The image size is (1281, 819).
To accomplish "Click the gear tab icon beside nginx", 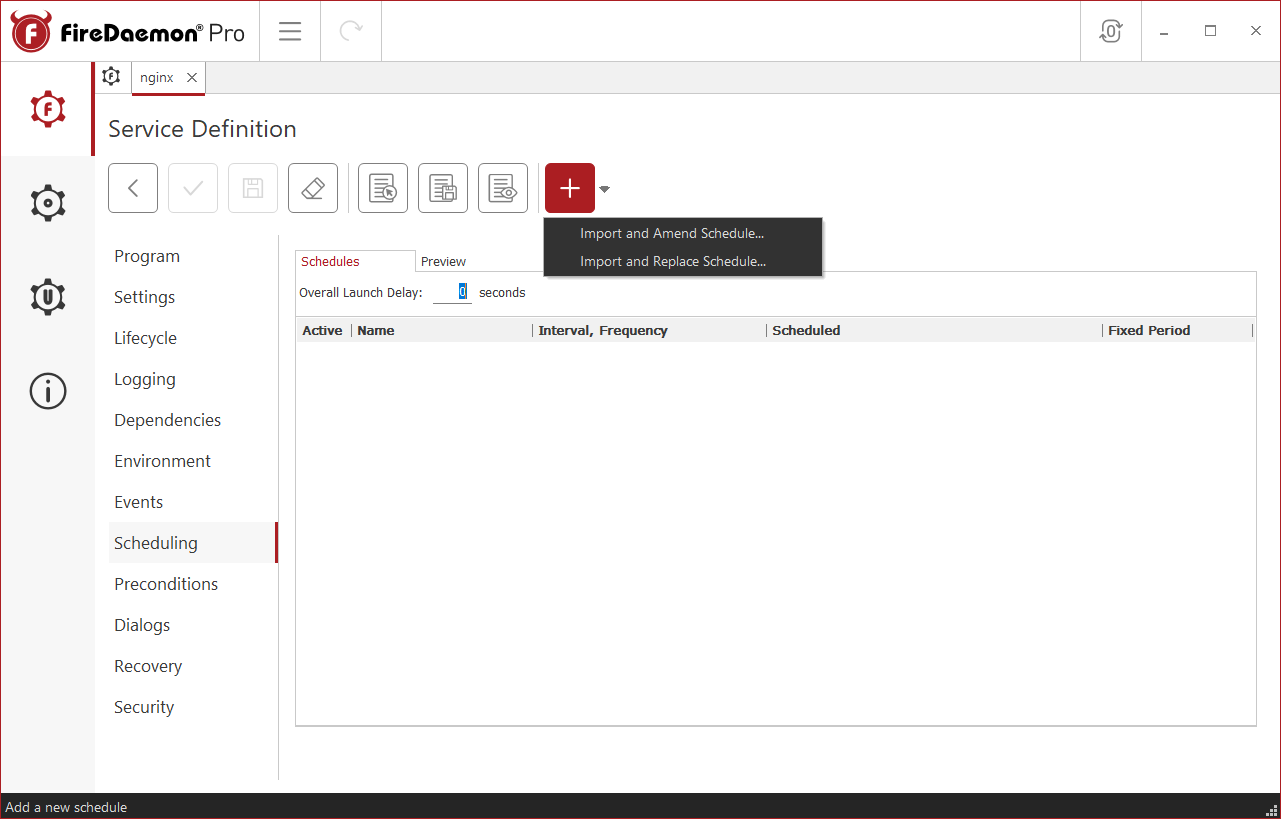I will (111, 77).
